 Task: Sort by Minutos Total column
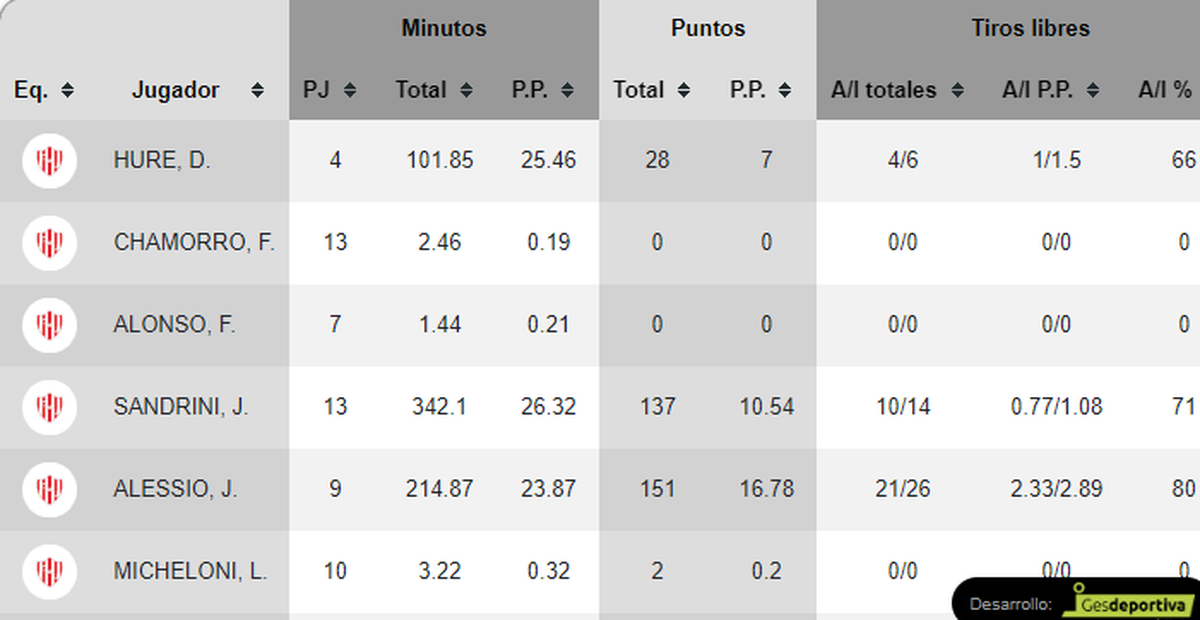[x=466, y=90]
